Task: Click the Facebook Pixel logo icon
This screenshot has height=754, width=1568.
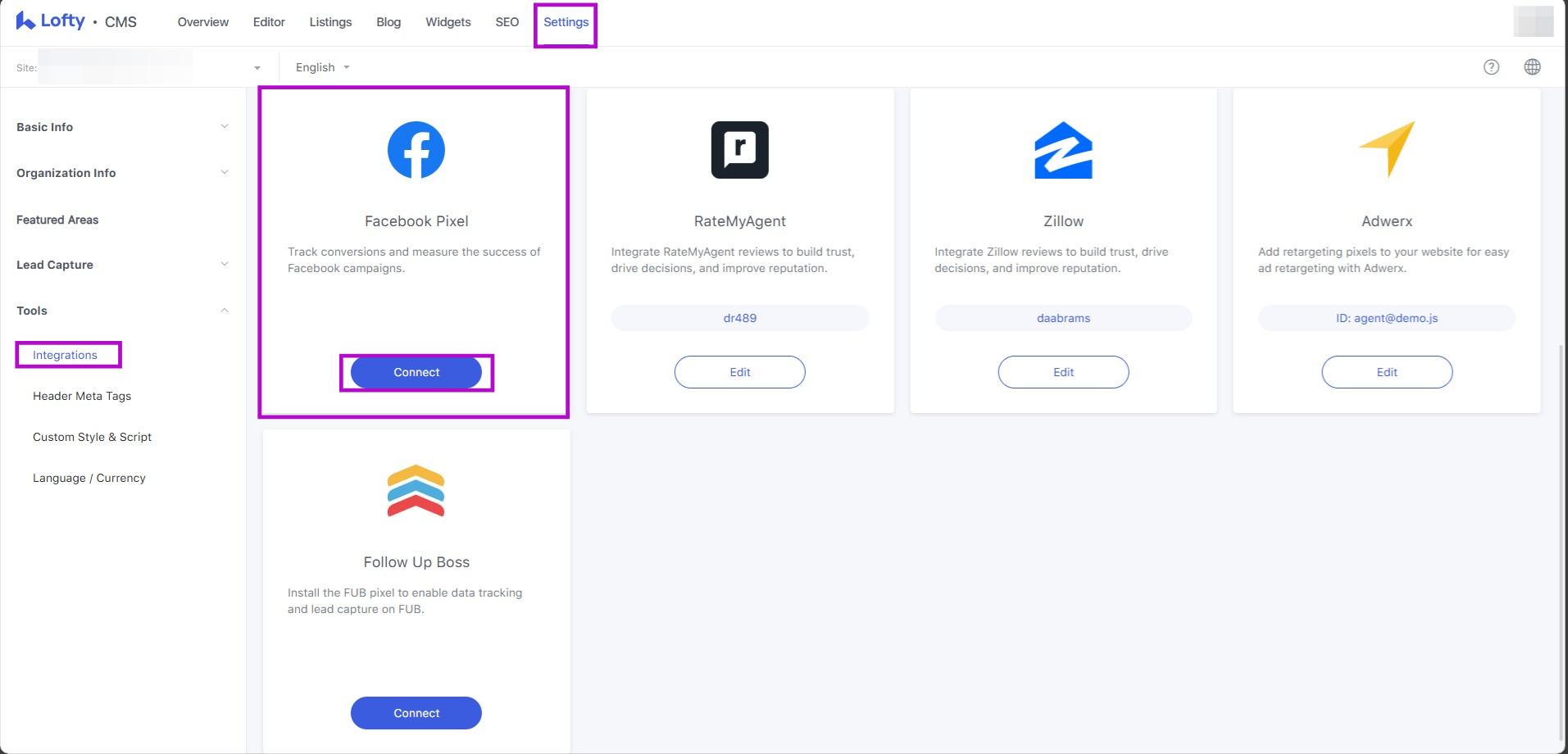Action: tap(416, 150)
